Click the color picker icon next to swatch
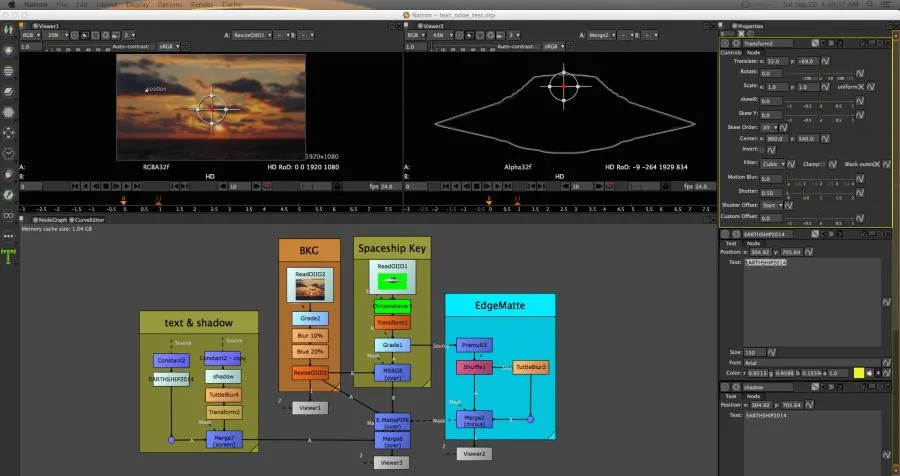The height and width of the screenshot is (476, 900). pos(869,373)
